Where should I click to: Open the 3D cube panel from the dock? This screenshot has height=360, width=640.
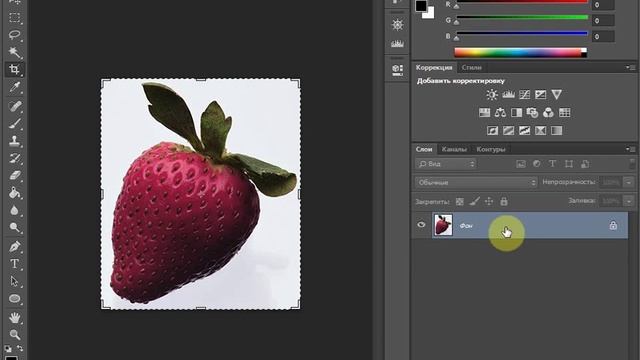(398, 70)
